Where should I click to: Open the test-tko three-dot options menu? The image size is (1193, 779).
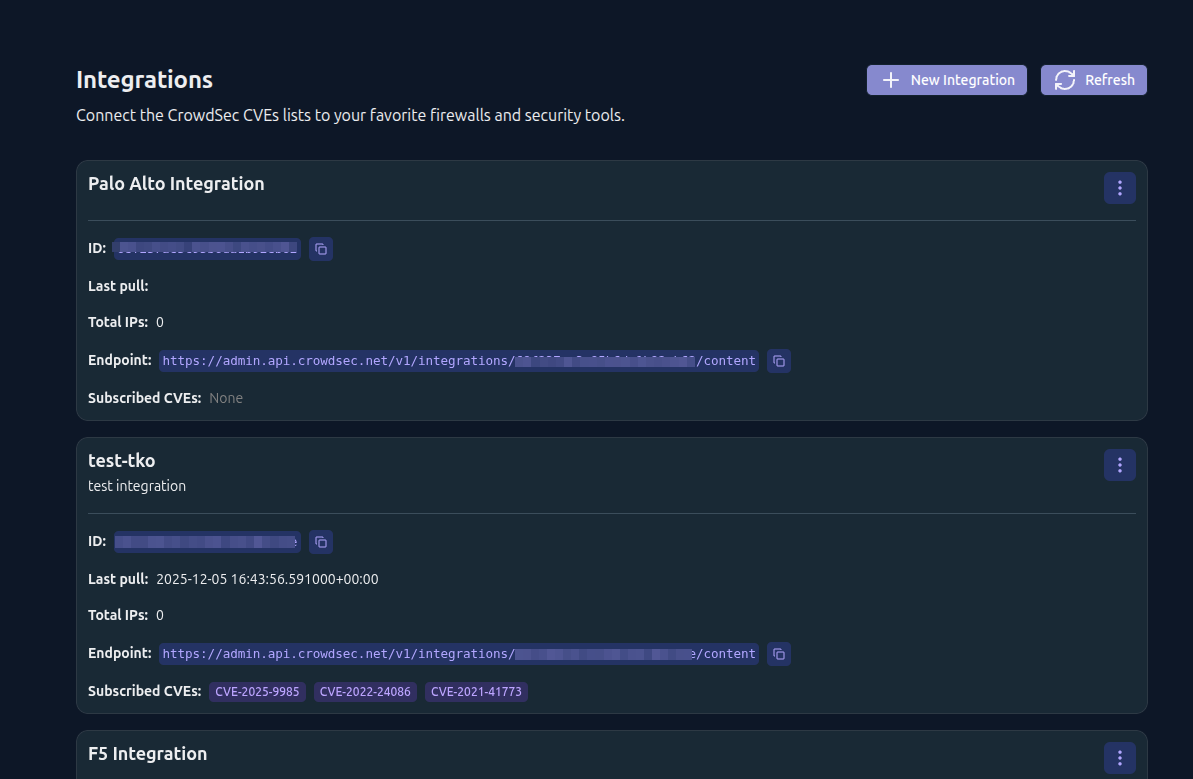point(1119,464)
